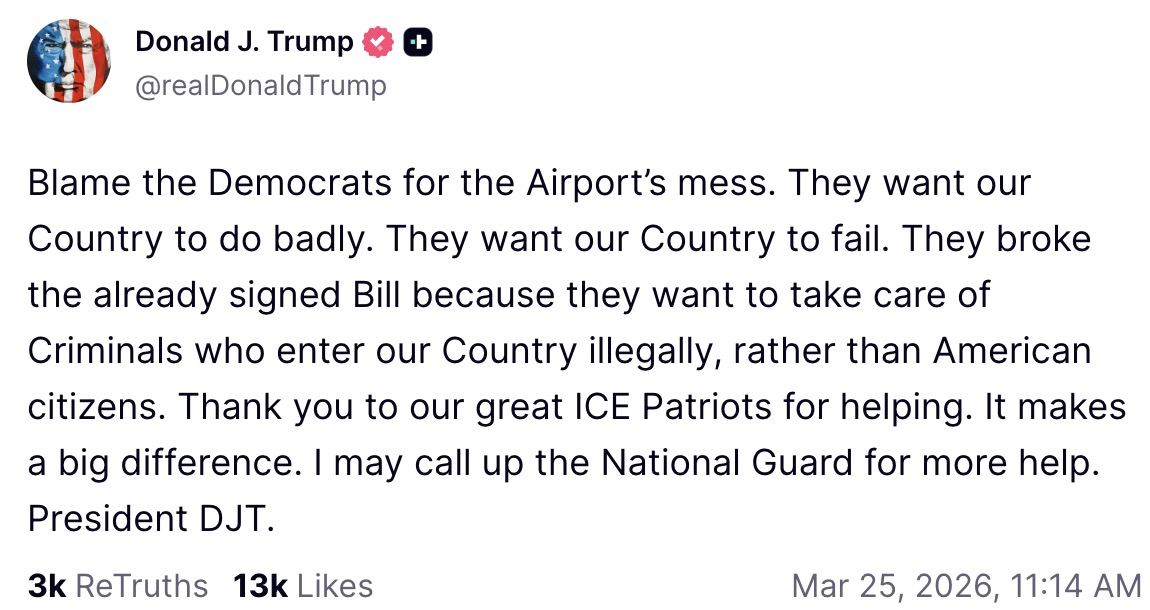The height and width of the screenshot is (610, 1150).
Task: Open the Donald J. Trump display name
Action: (243, 42)
